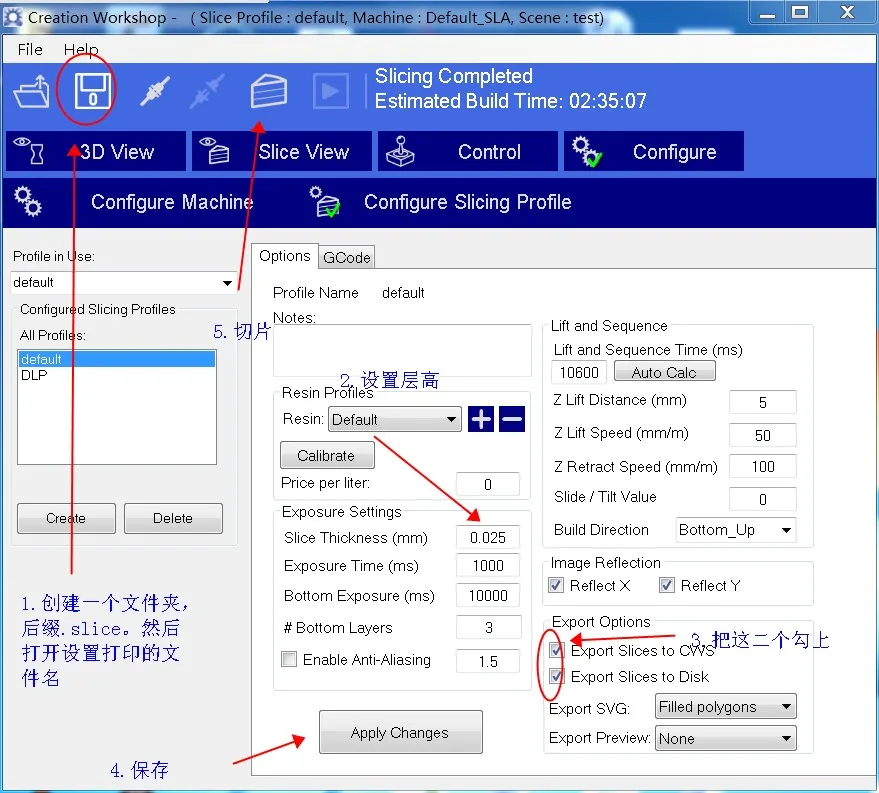
Task: Select the Options tab
Action: tap(285, 256)
